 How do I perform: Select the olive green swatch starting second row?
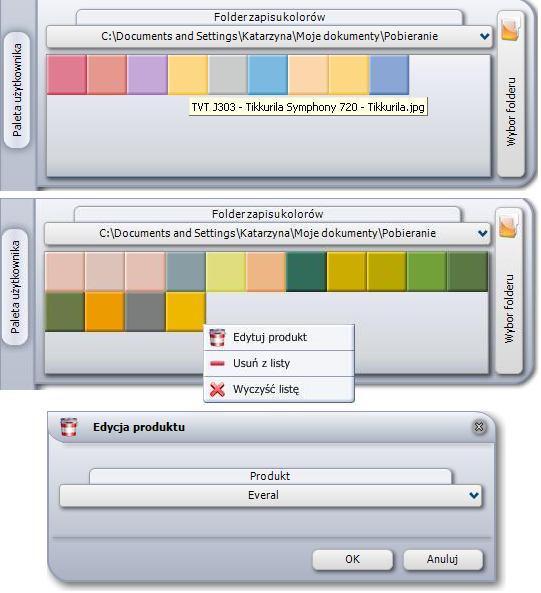pos(65,312)
